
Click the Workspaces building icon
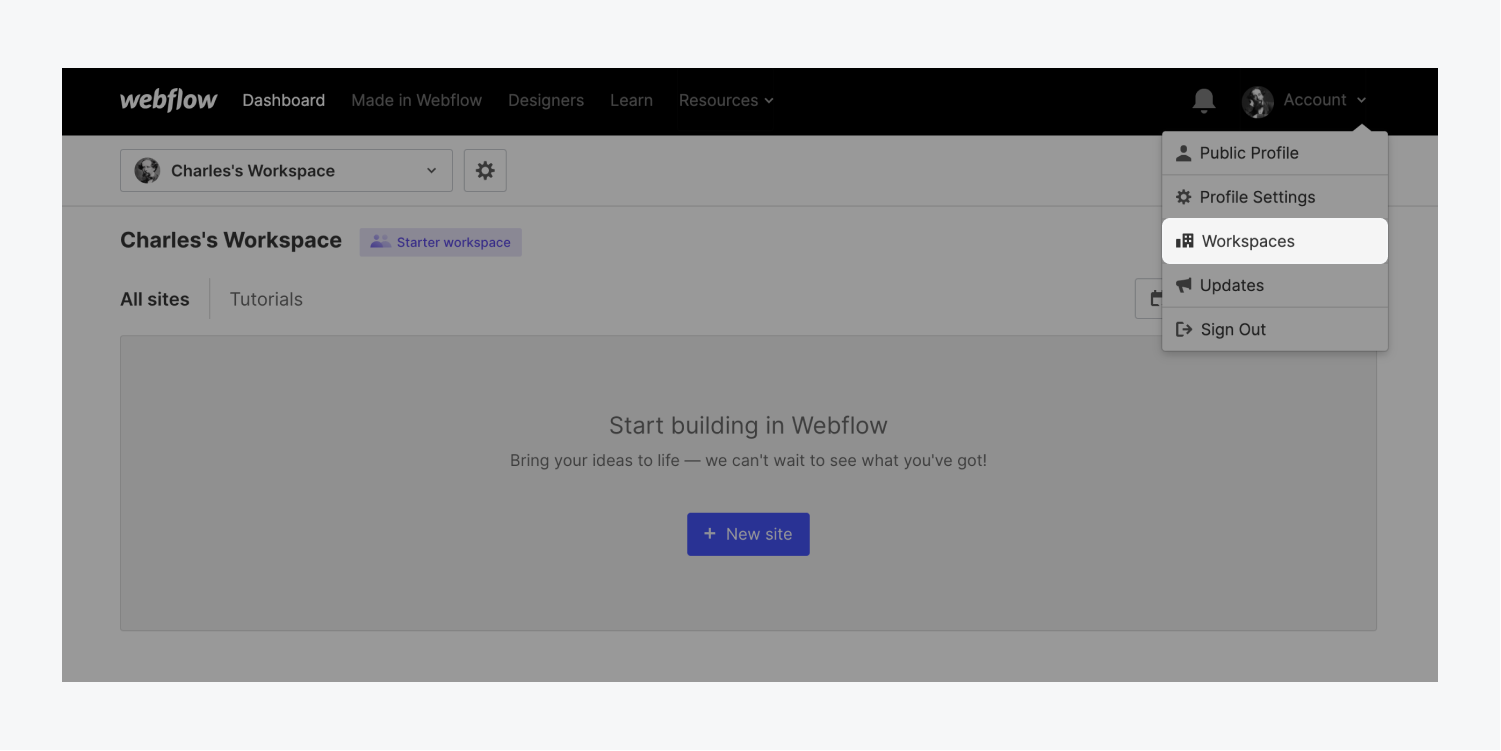(1185, 241)
